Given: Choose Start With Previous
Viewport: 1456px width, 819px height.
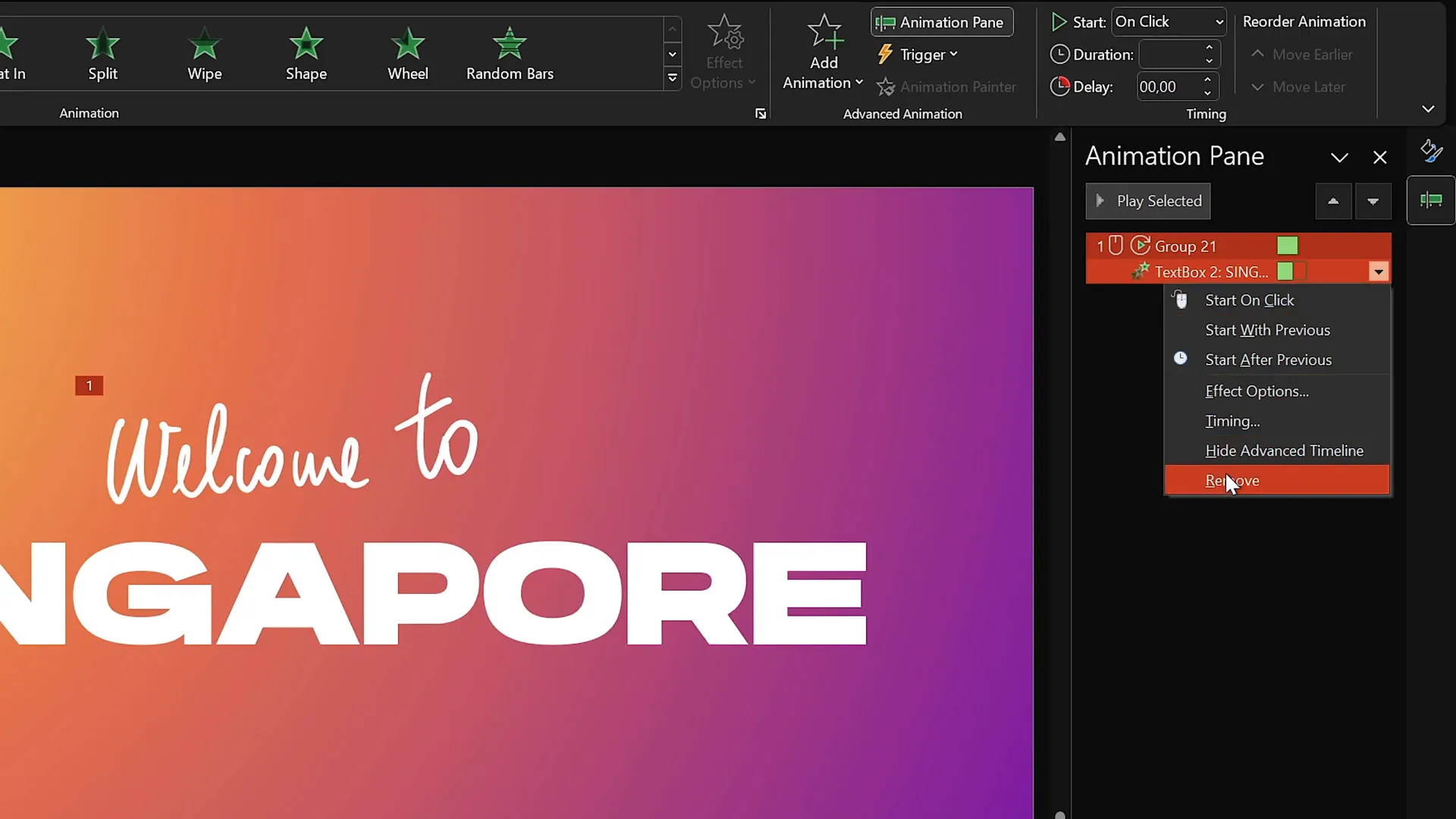Looking at the screenshot, I should 1277,330.
